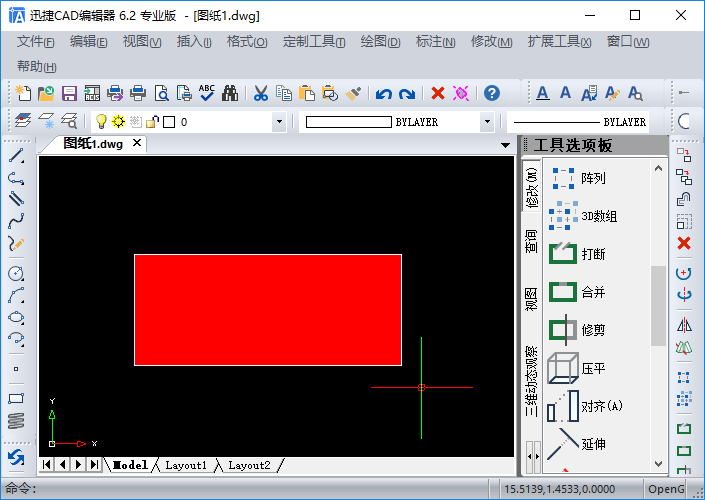705x500 pixels.
Task: Open a drawing with the Open folder icon
Action: click(46, 93)
